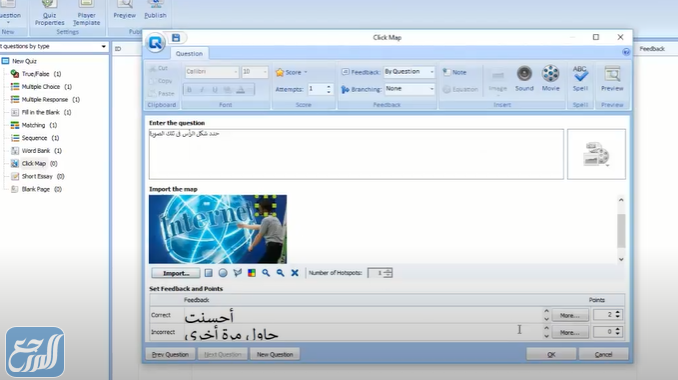This screenshot has width=678, height=380.
Task: Click the Copy command in Clipboard
Action: tap(160, 81)
